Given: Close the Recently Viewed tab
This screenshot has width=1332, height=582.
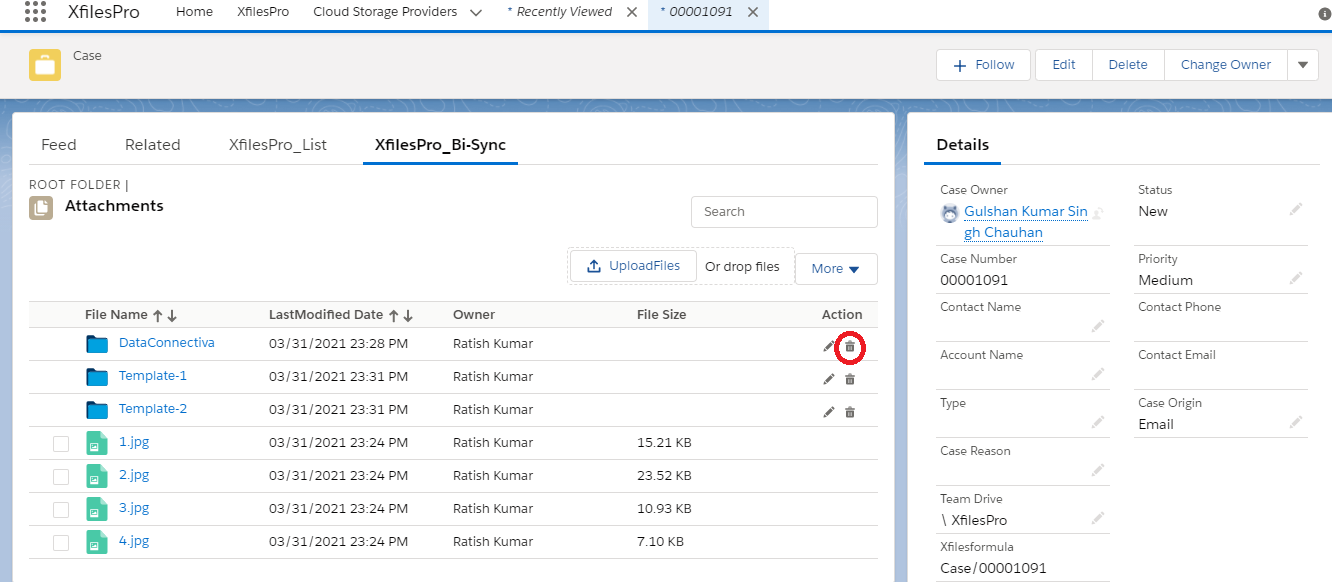Looking at the screenshot, I should pyautogui.click(x=631, y=12).
